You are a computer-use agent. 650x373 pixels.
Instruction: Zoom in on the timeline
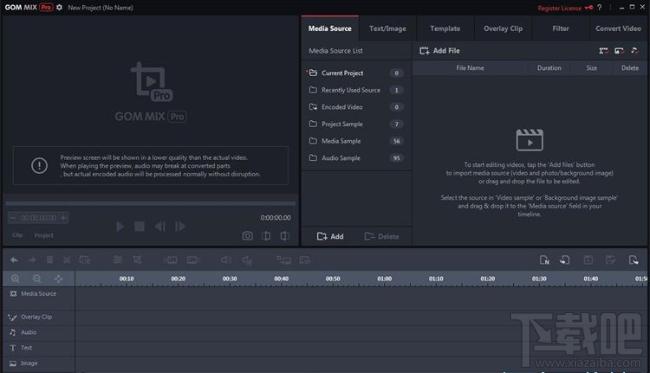(x=15, y=279)
